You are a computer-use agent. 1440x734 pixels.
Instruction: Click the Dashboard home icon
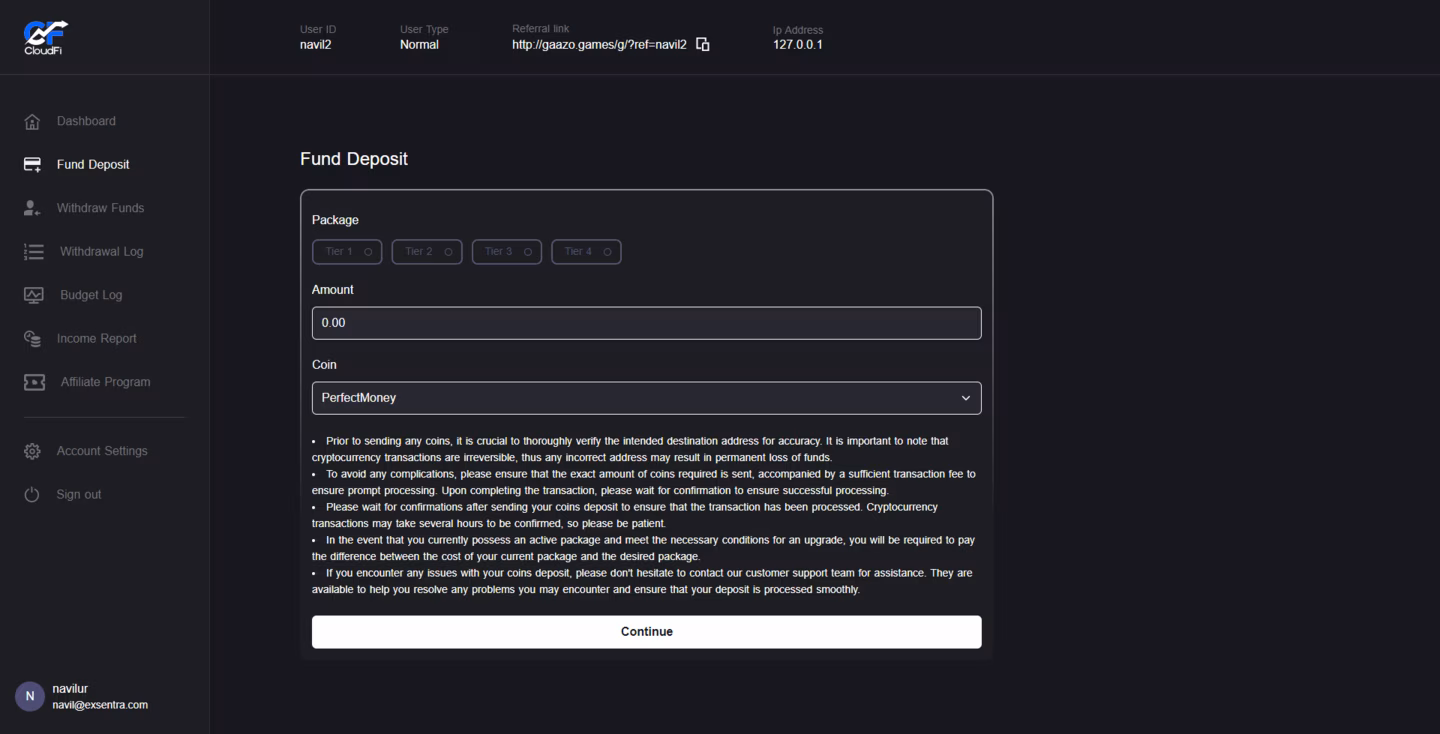[x=32, y=122]
